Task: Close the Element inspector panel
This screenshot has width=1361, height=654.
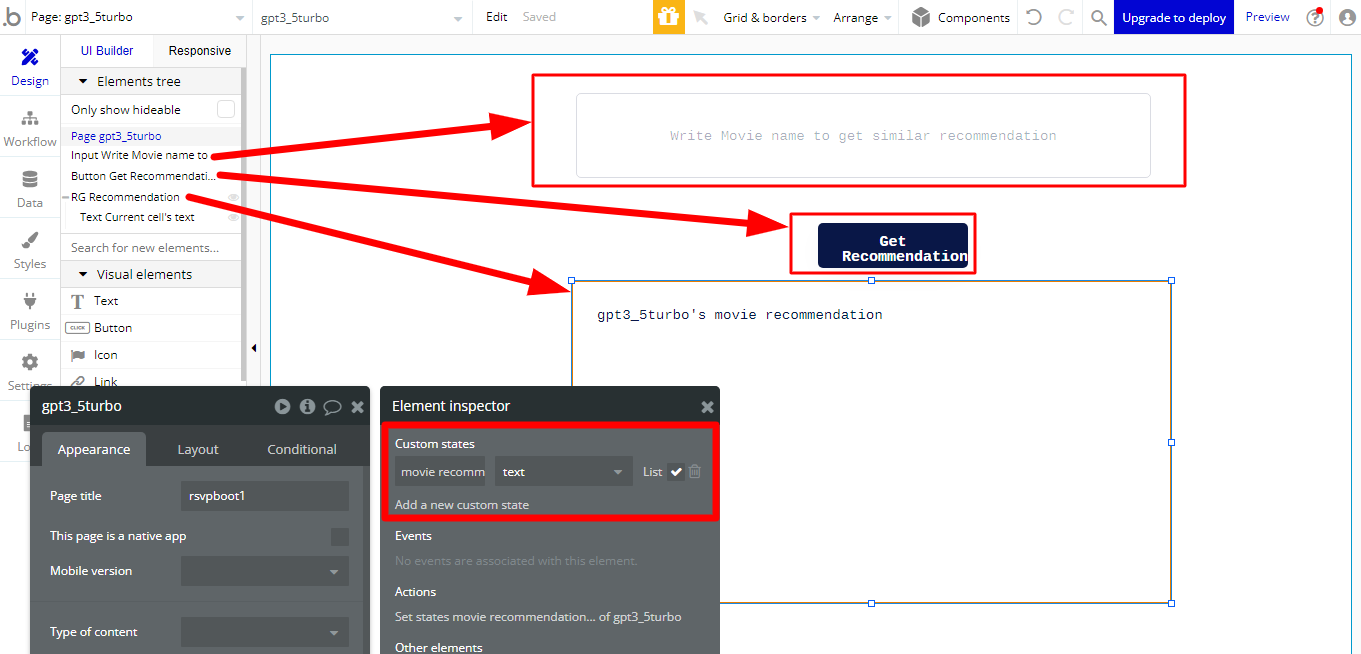Action: point(707,407)
